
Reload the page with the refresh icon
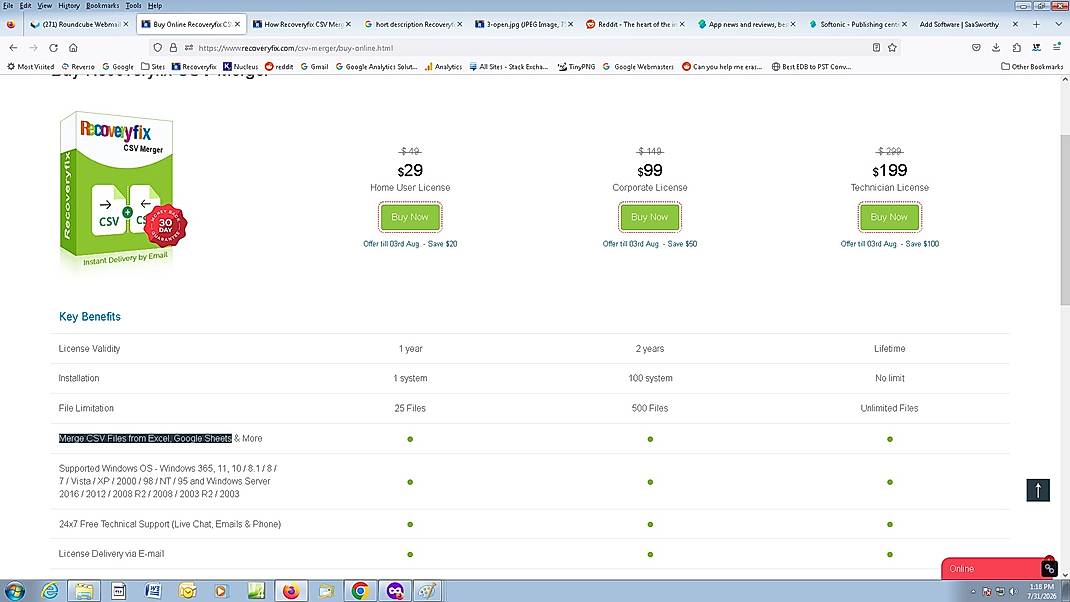pyautogui.click(x=53, y=48)
